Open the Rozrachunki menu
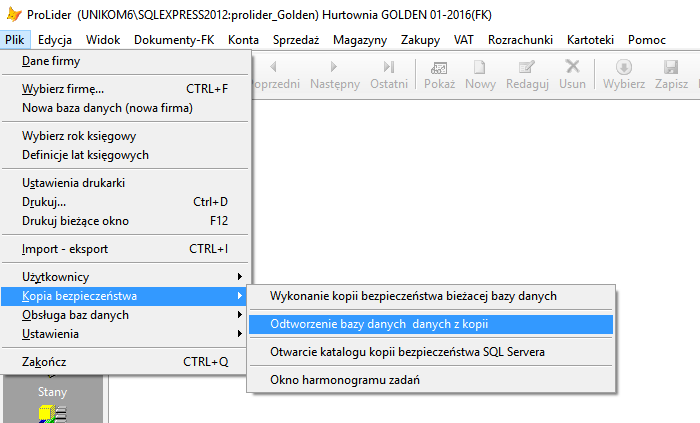 coord(521,40)
